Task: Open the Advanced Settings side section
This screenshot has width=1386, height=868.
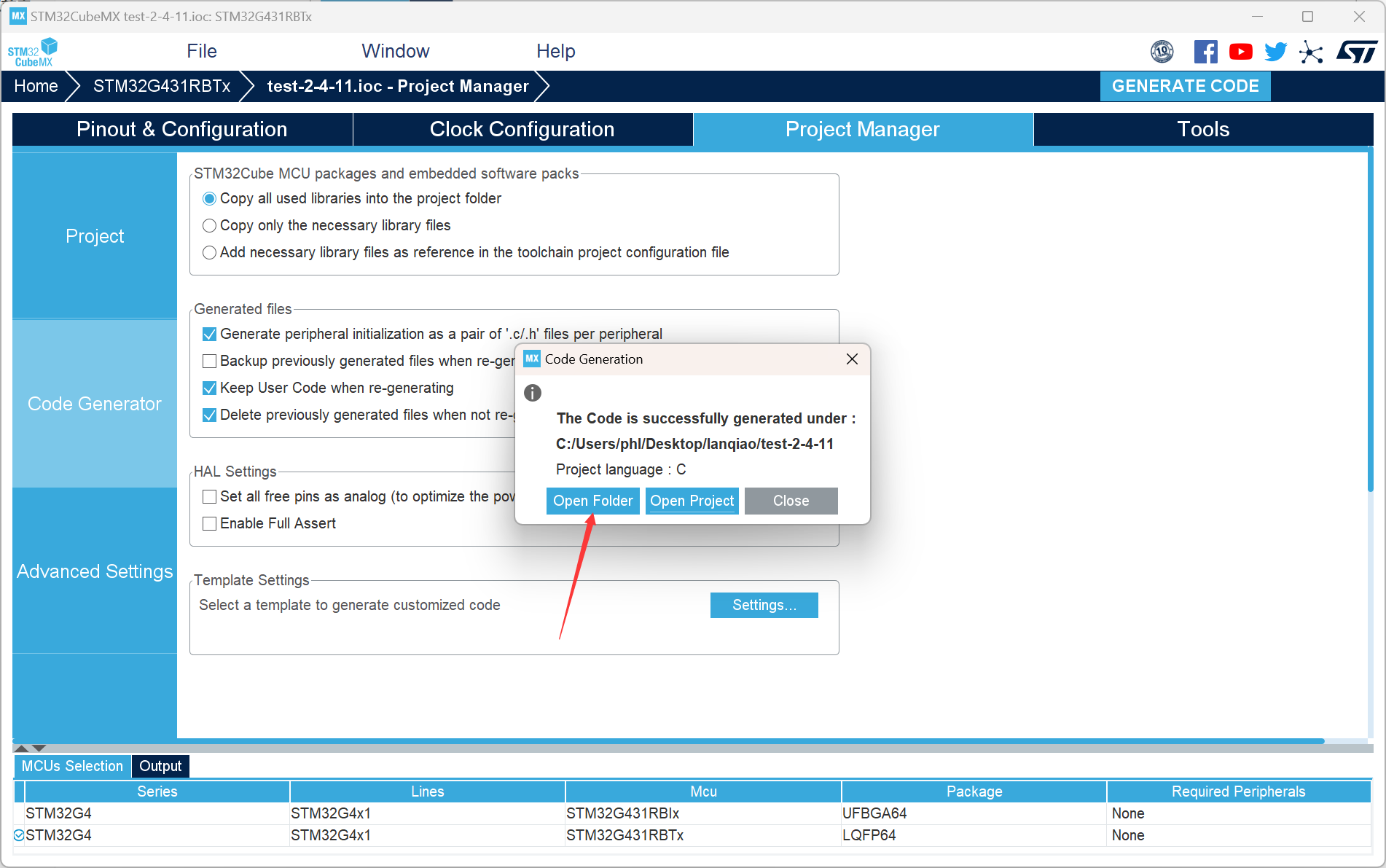Action: tap(95, 571)
